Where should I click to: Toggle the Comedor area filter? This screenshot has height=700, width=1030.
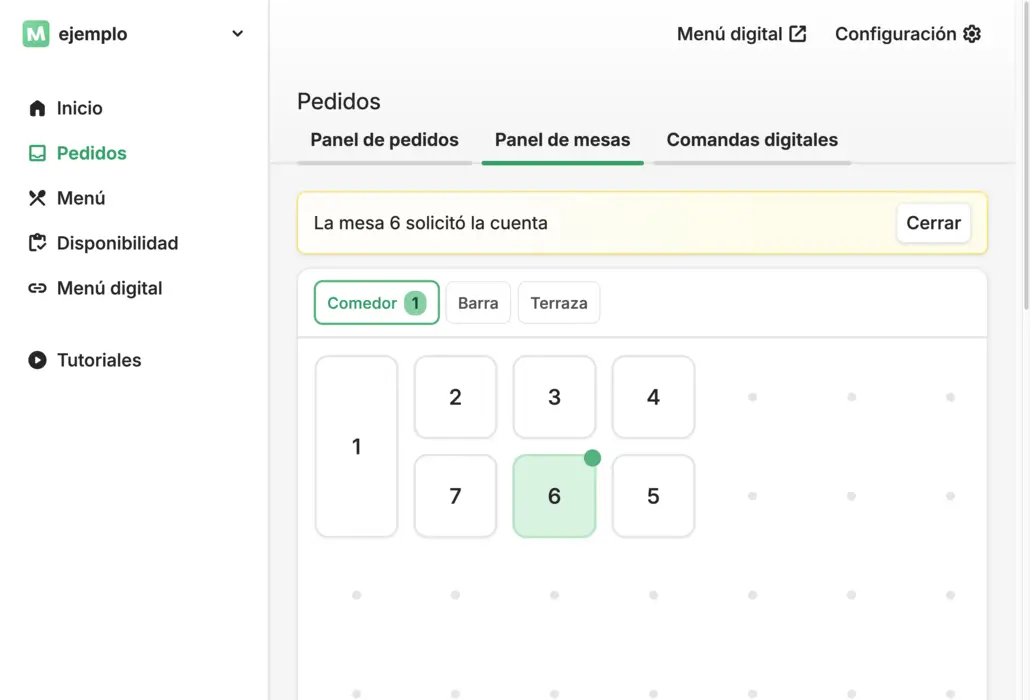[x=376, y=302]
